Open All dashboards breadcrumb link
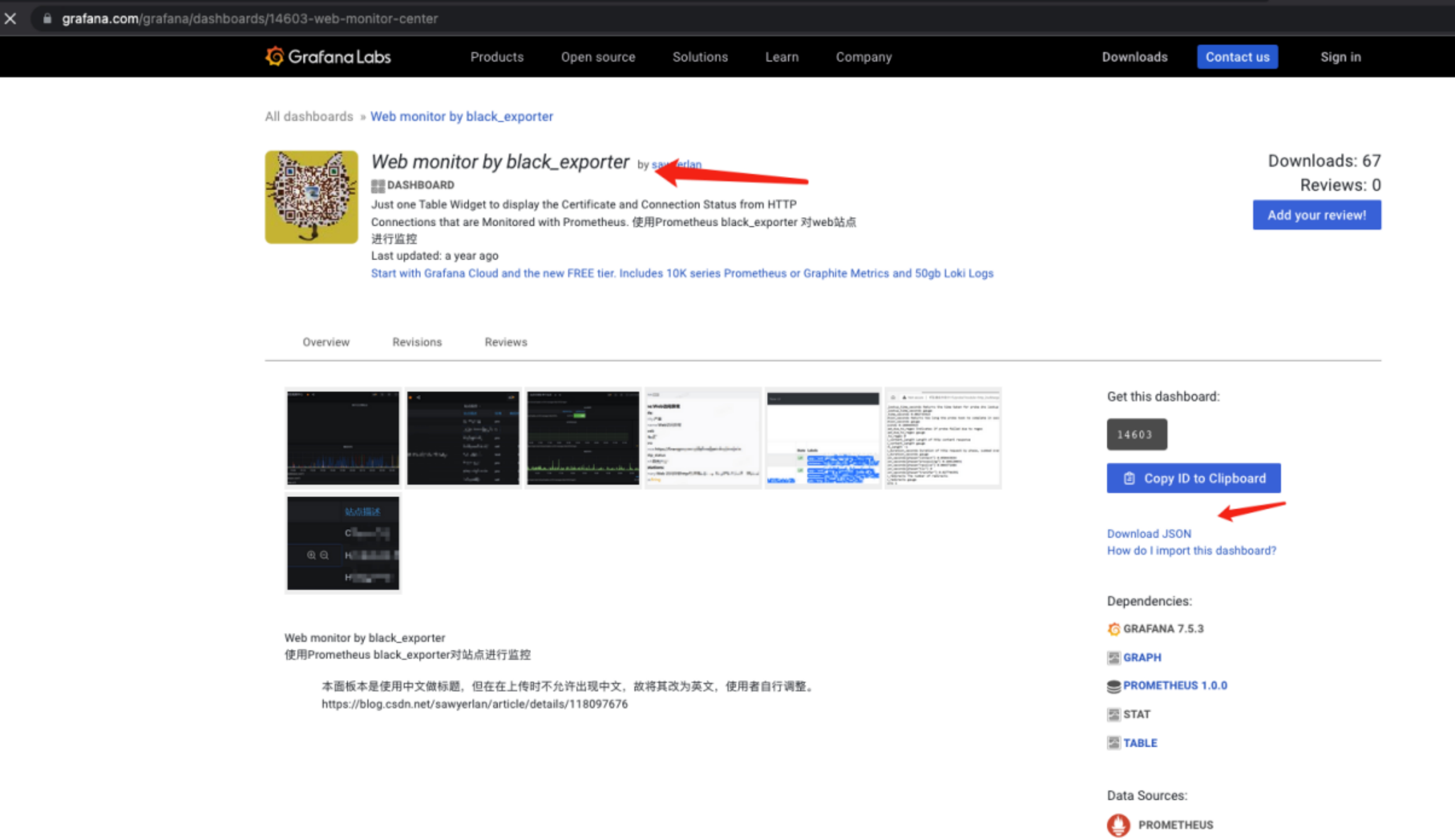This screenshot has width=1455, height=840. 309,117
